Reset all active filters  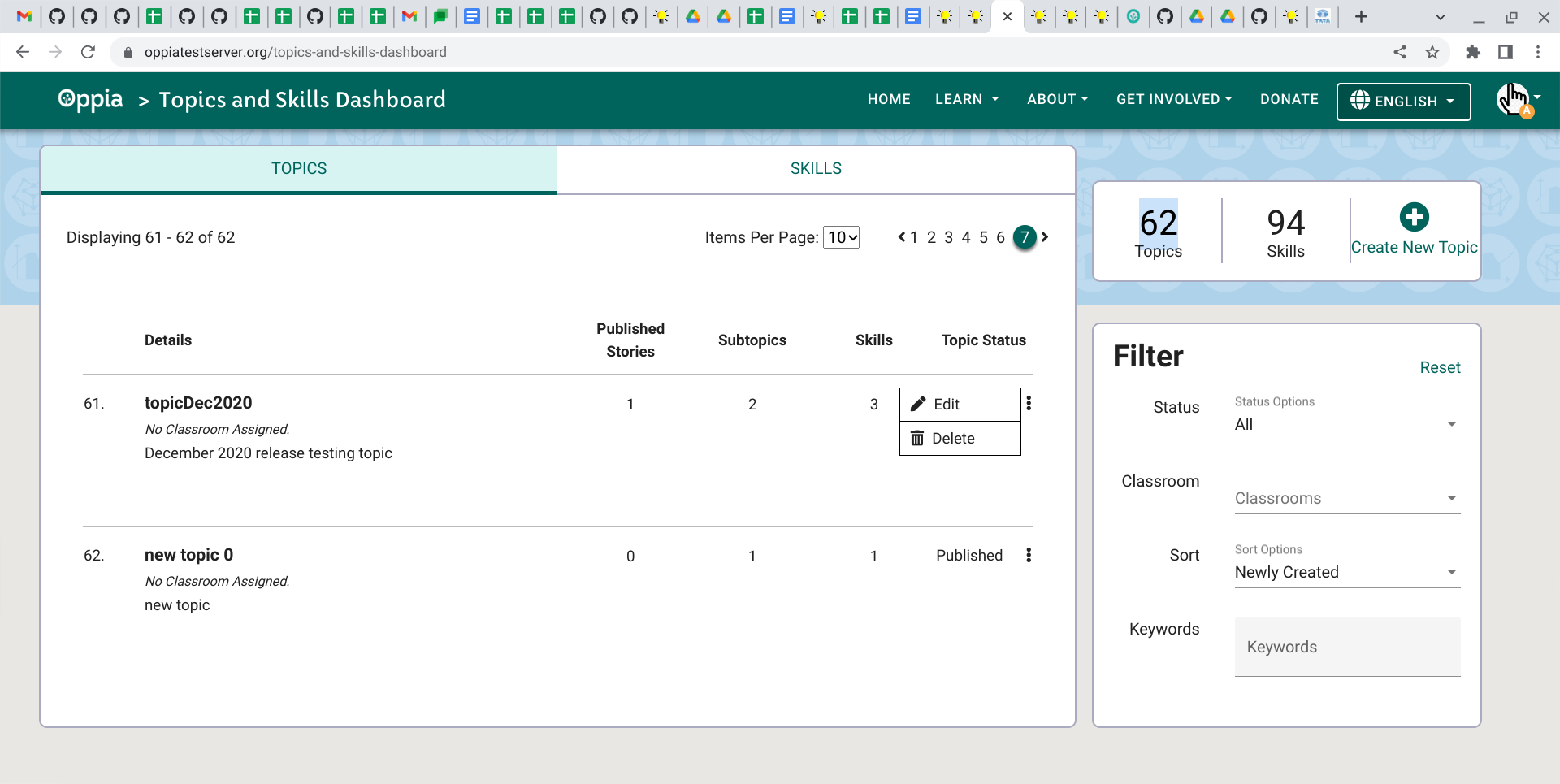click(1440, 367)
